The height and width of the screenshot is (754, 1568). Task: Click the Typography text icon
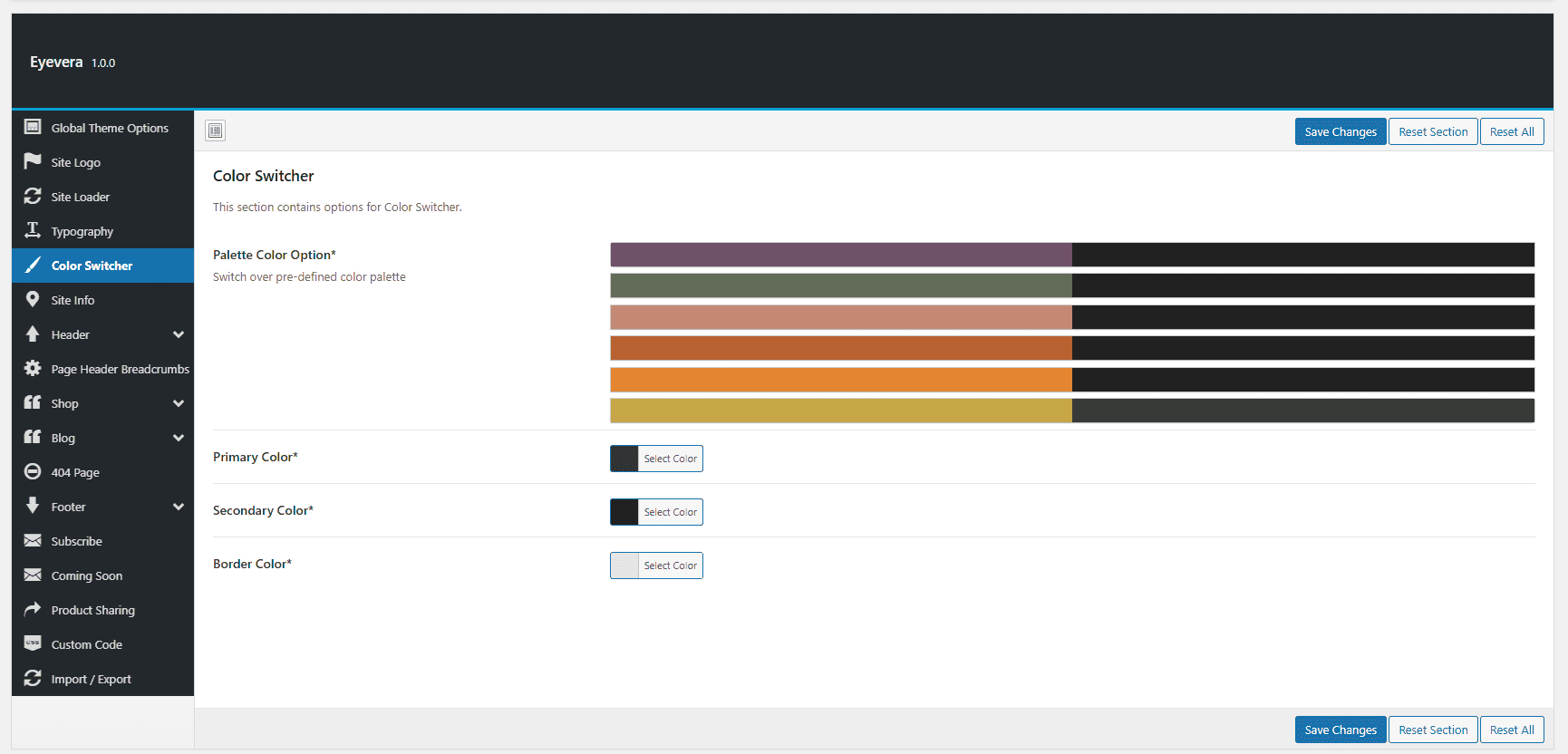(x=33, y=230)
